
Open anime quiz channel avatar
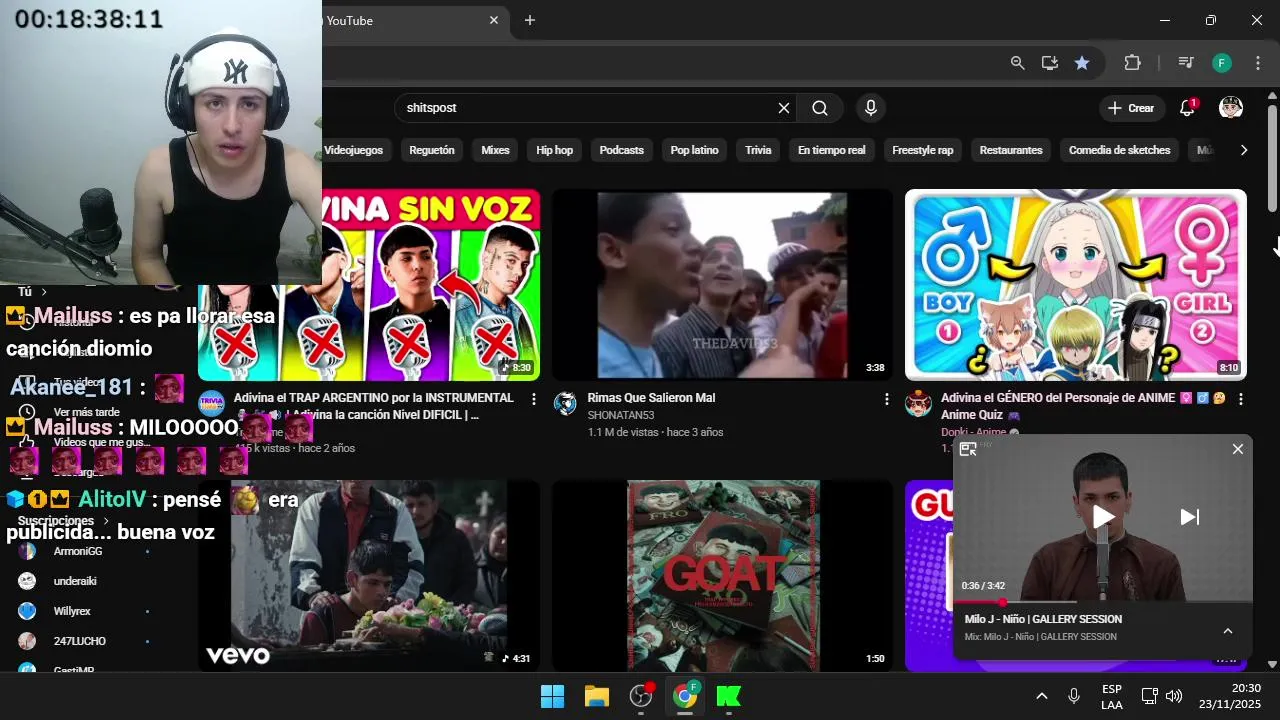[x=918, y=403]
